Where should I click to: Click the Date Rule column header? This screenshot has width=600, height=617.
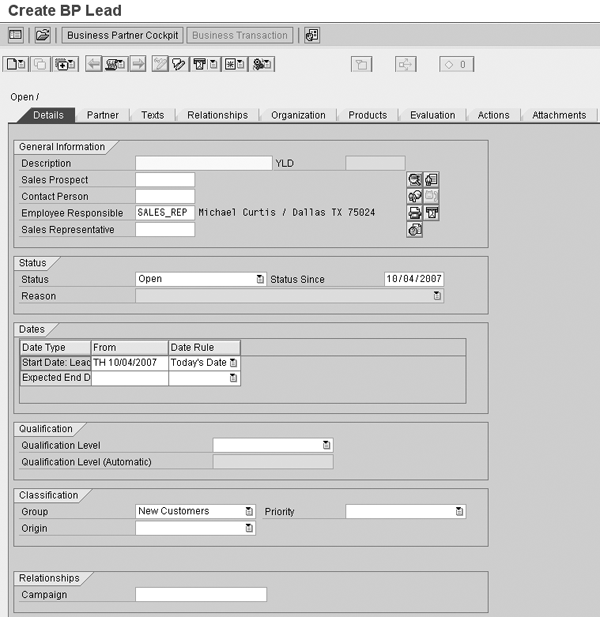[x=204, y=347]
